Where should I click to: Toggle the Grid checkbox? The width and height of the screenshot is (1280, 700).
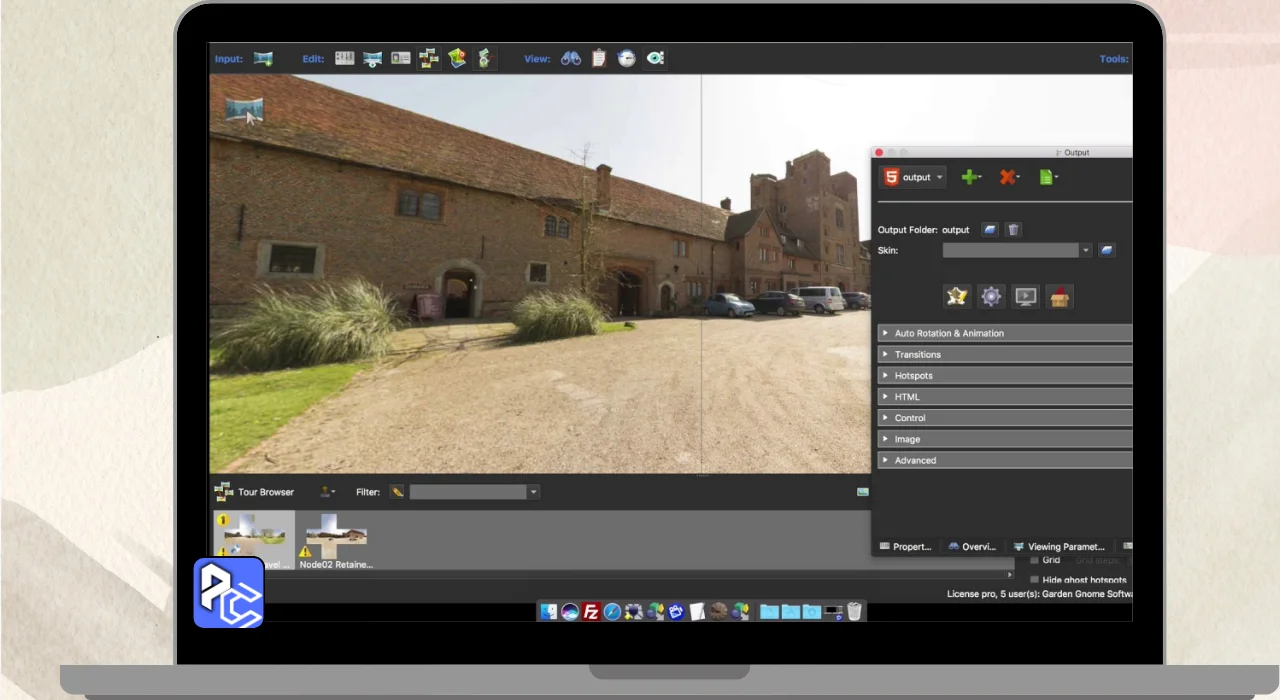click(1034, 561)
